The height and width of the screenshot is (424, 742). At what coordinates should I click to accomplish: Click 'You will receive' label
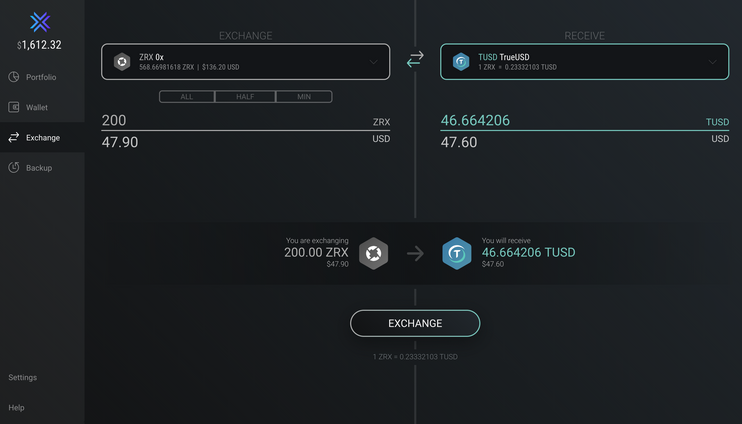click(506, 240)
